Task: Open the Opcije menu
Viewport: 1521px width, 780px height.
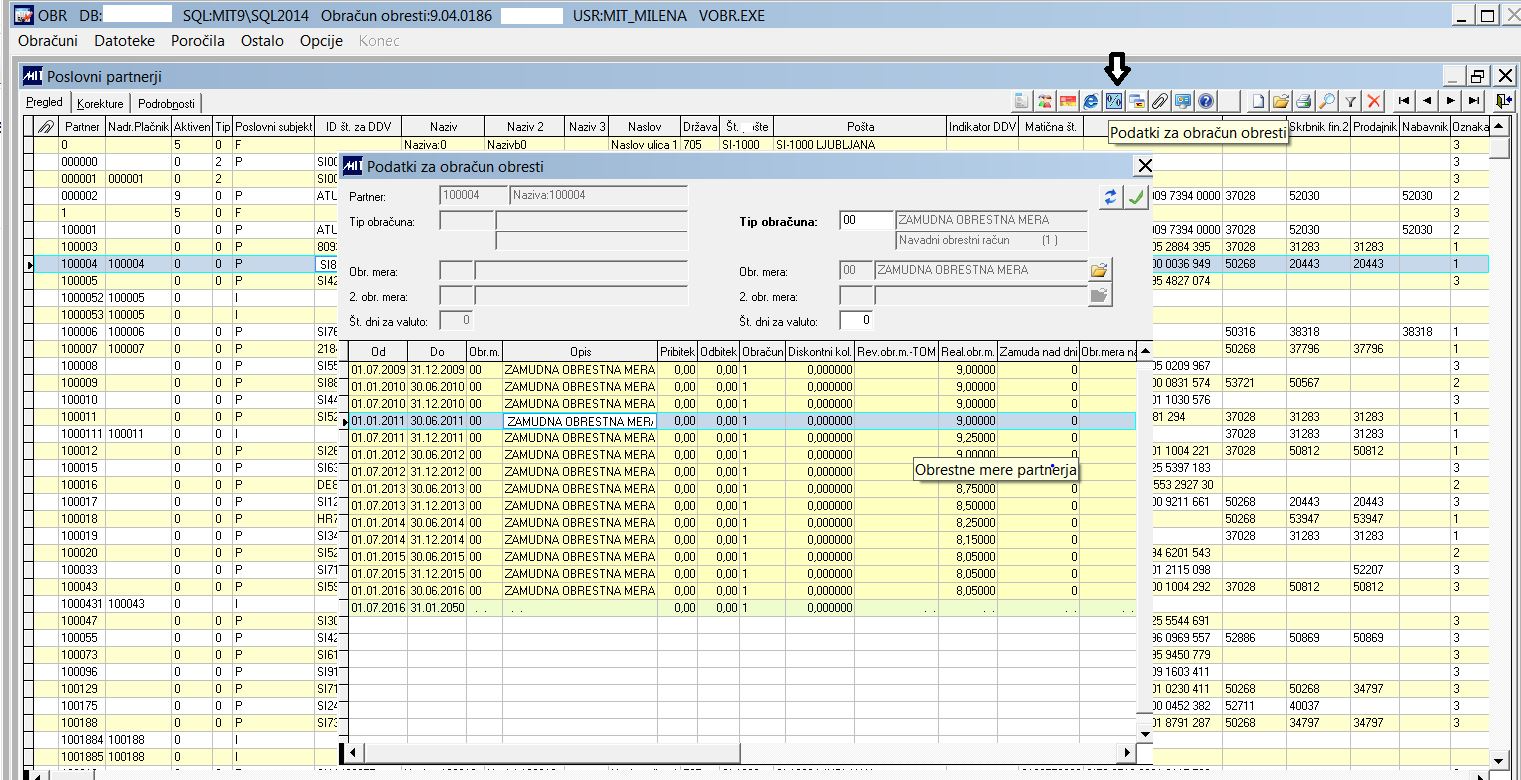Action: [x=319, y=41]
